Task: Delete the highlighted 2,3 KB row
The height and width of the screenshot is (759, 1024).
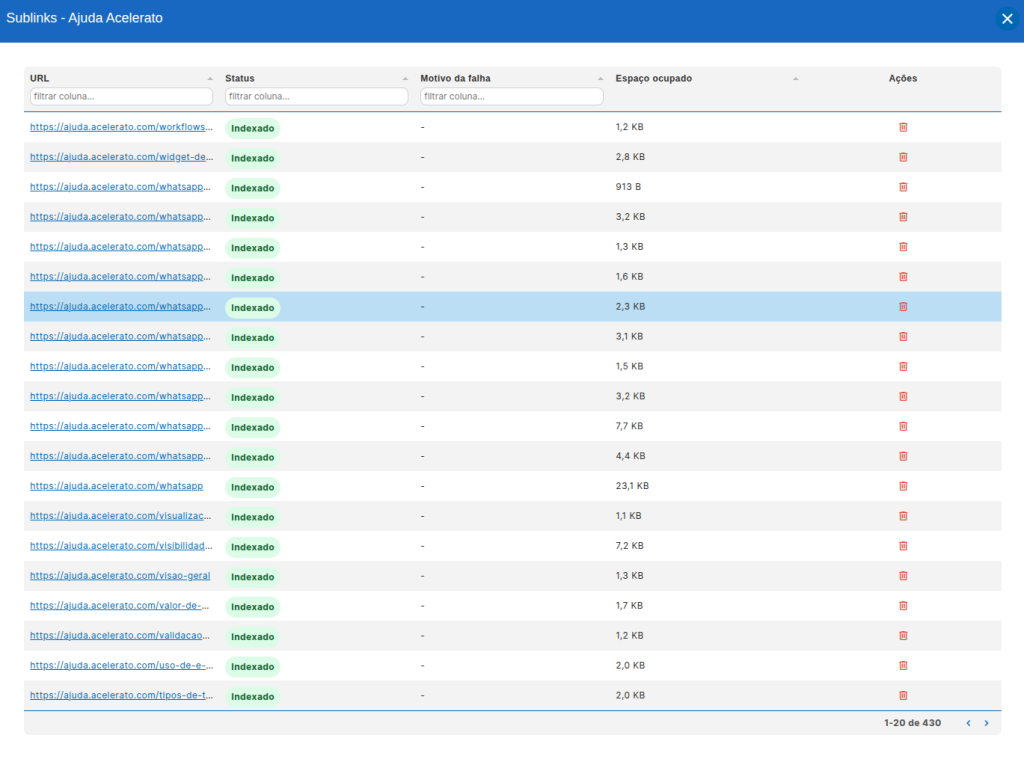Action: tap(903, 306)
